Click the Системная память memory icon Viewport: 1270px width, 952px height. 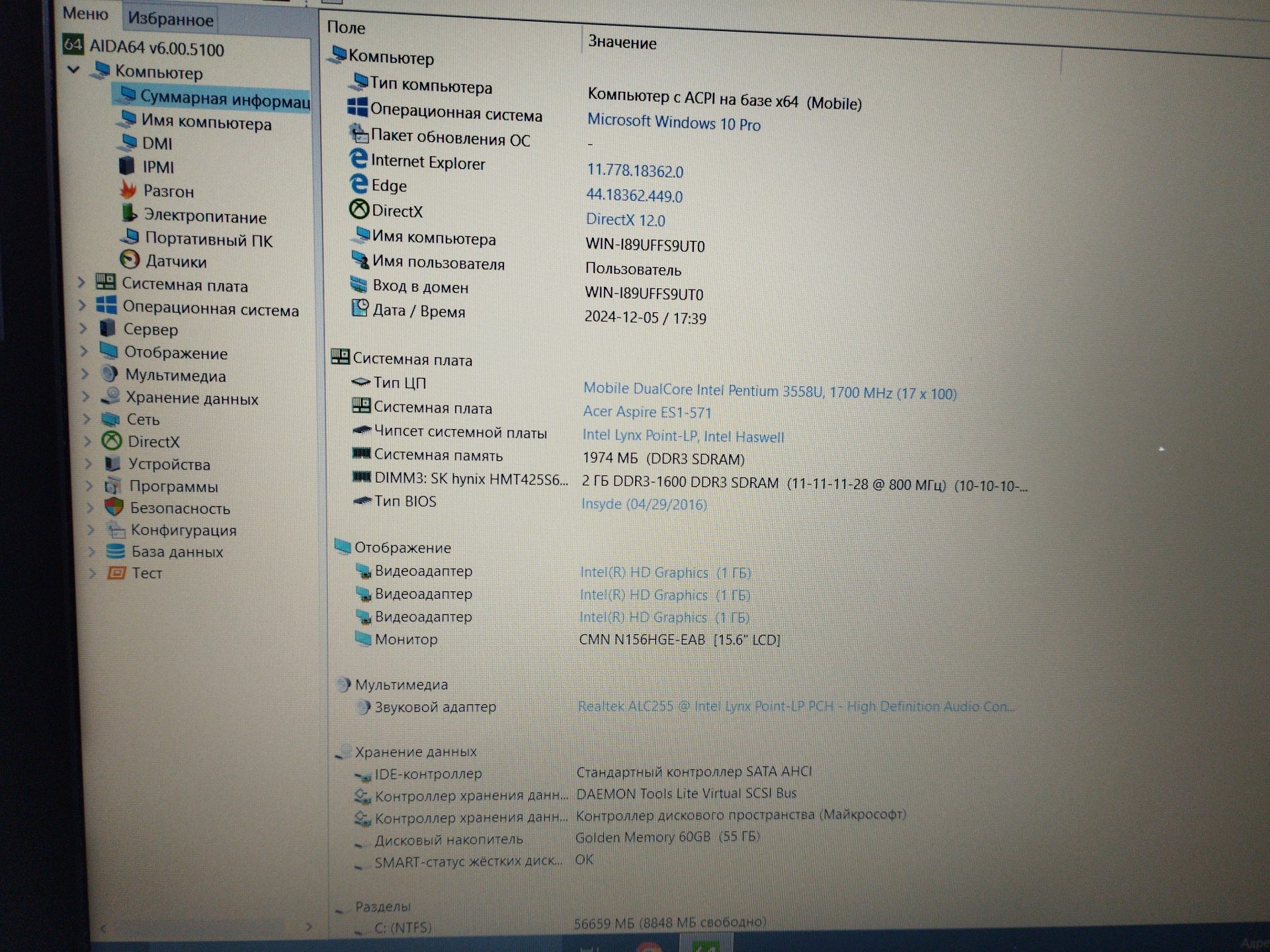[x=361, y=453]
